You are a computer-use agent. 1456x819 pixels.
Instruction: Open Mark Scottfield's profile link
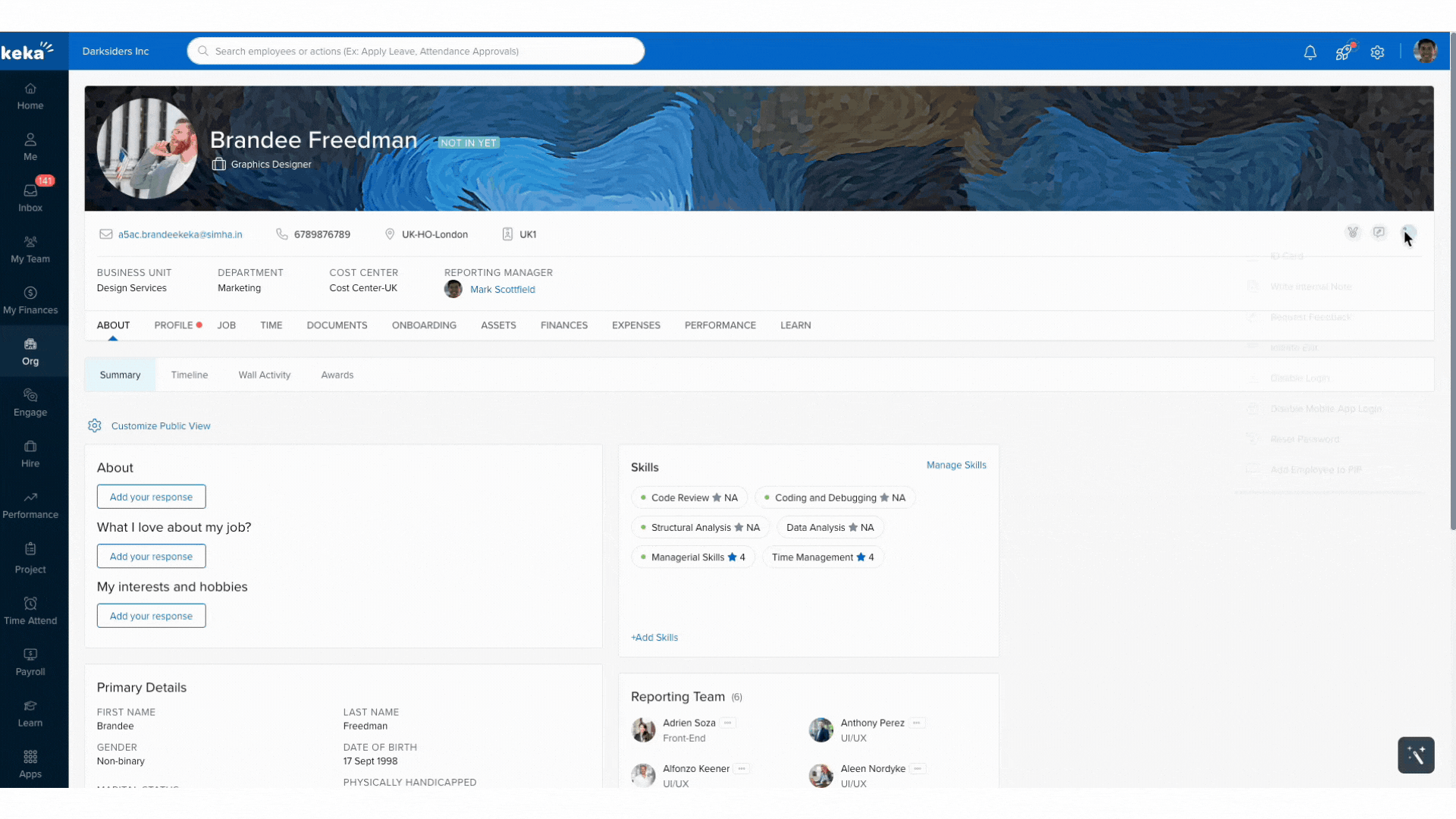click(502, 290)
